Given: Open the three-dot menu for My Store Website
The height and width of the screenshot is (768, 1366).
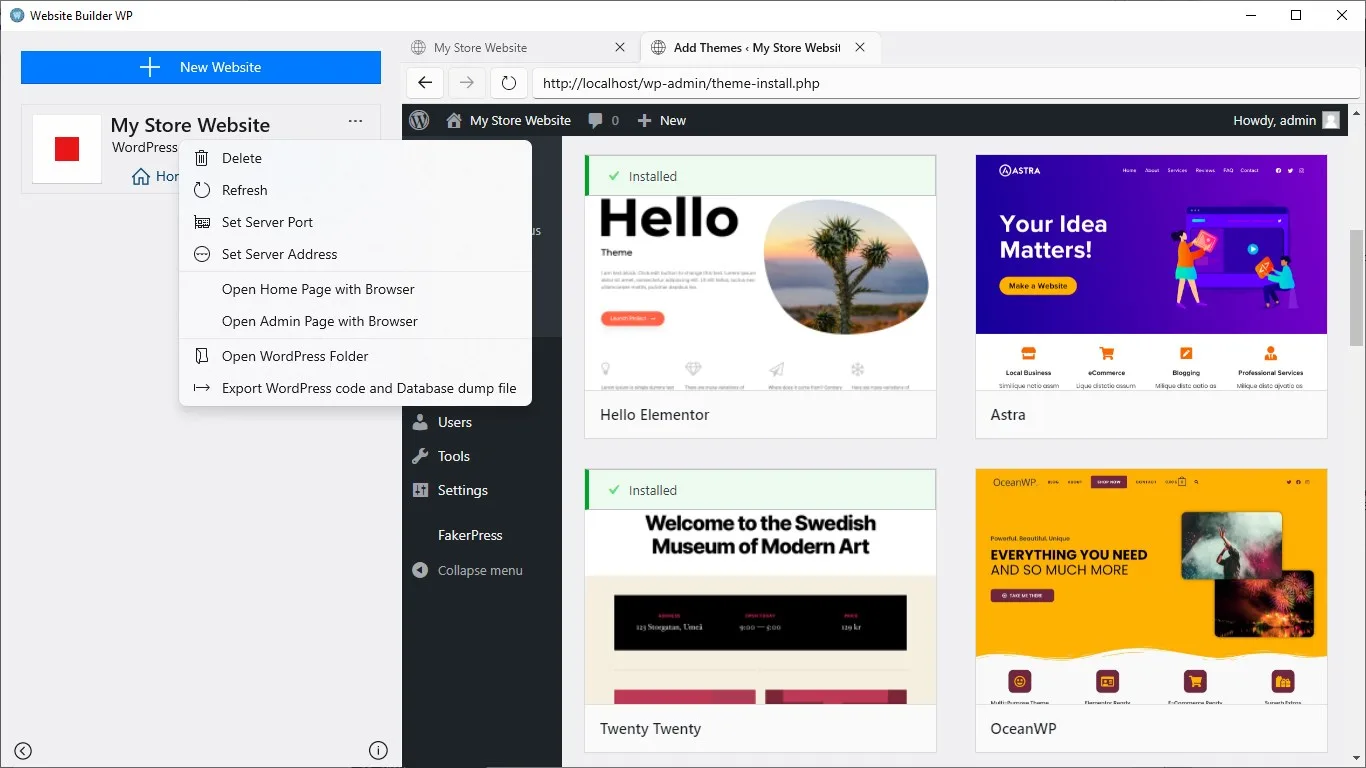Looking at the screenshot, I should [355, 121].
